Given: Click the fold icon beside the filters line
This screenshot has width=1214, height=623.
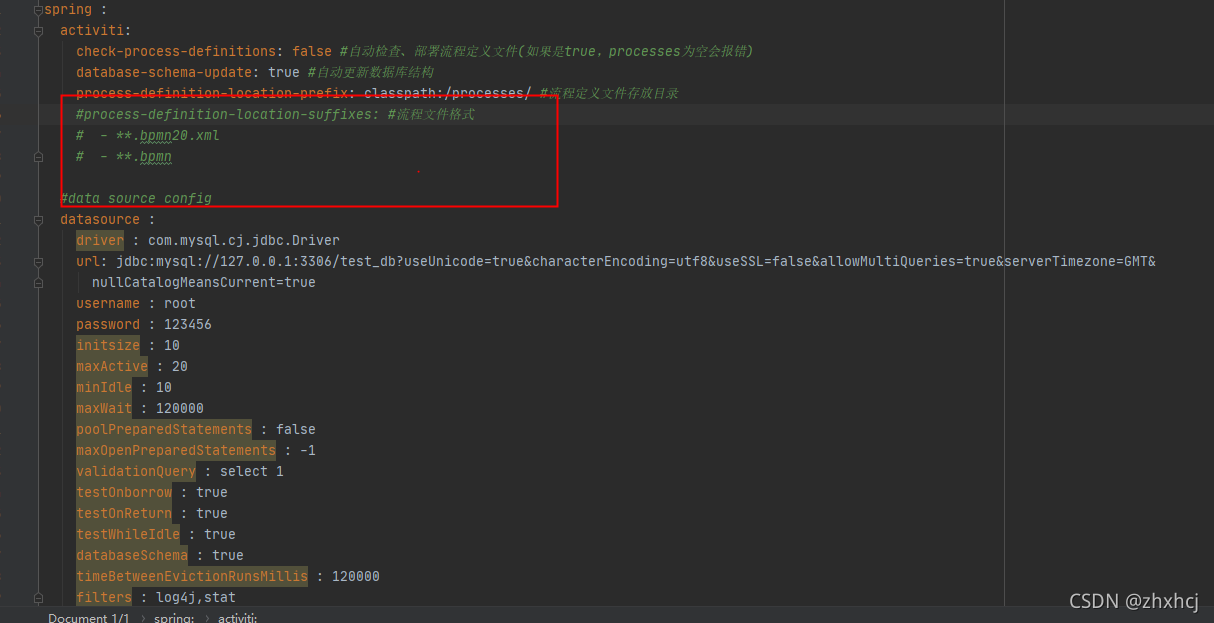Looking at the screenshot, I should coord(38,597).
